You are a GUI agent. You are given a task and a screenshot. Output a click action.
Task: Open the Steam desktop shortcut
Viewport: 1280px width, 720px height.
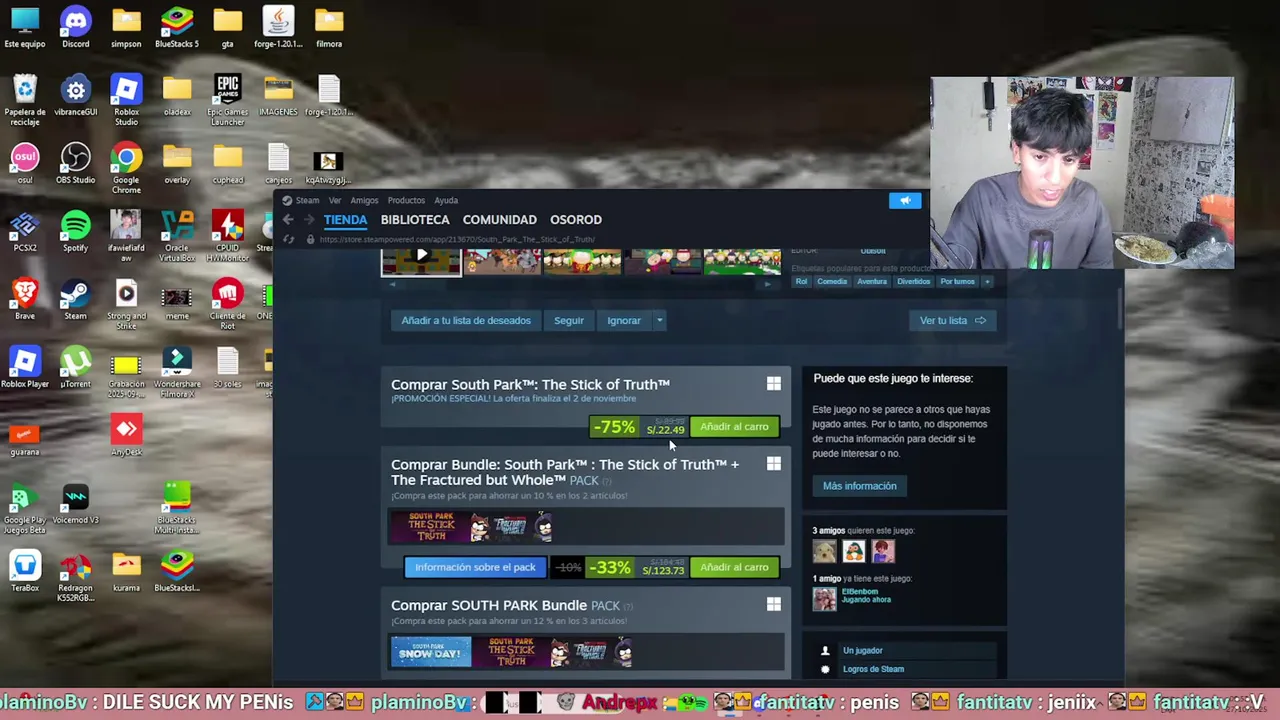point(75,300)
